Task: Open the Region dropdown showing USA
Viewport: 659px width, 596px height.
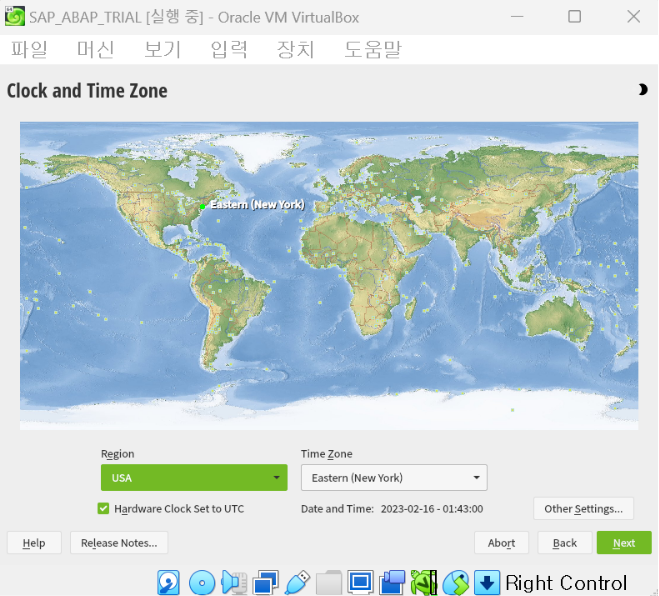Action: click(194, 477)
